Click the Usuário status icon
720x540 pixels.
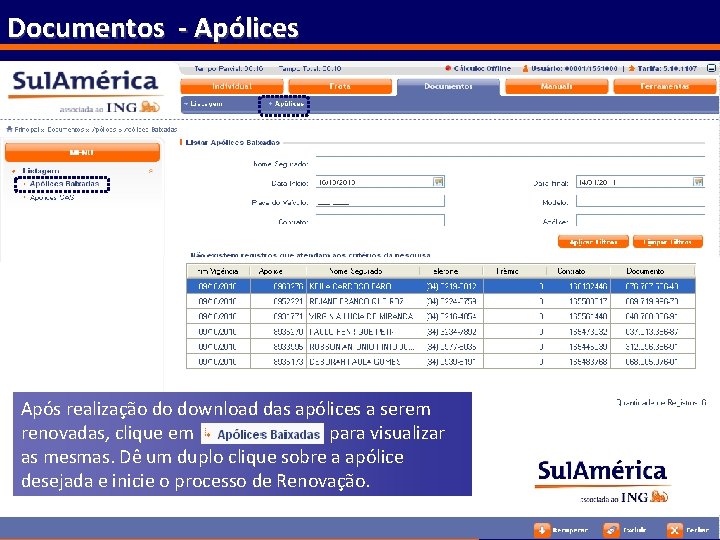[x=525, y=68]
